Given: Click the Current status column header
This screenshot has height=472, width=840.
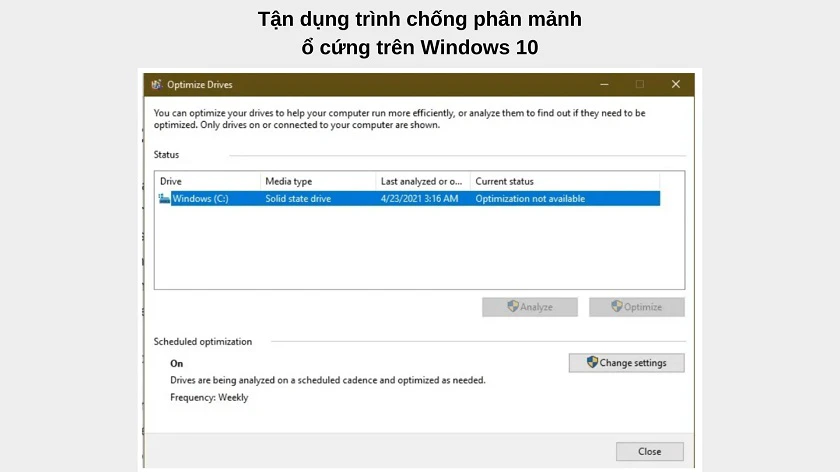Looking at the screenshot, I should pos(565,181).
